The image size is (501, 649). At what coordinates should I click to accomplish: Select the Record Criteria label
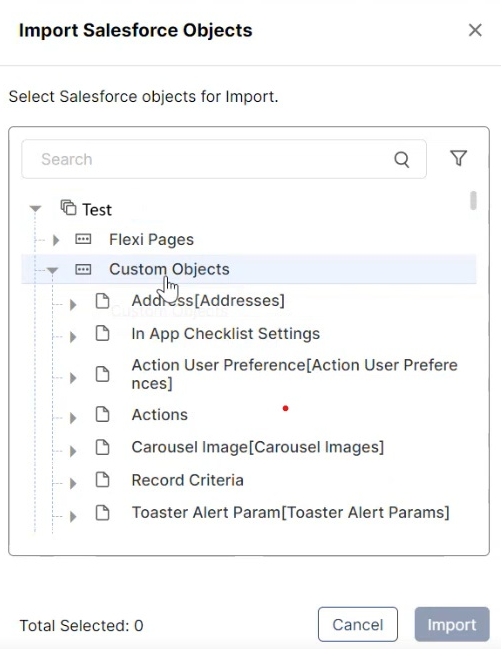coord(187,480)
